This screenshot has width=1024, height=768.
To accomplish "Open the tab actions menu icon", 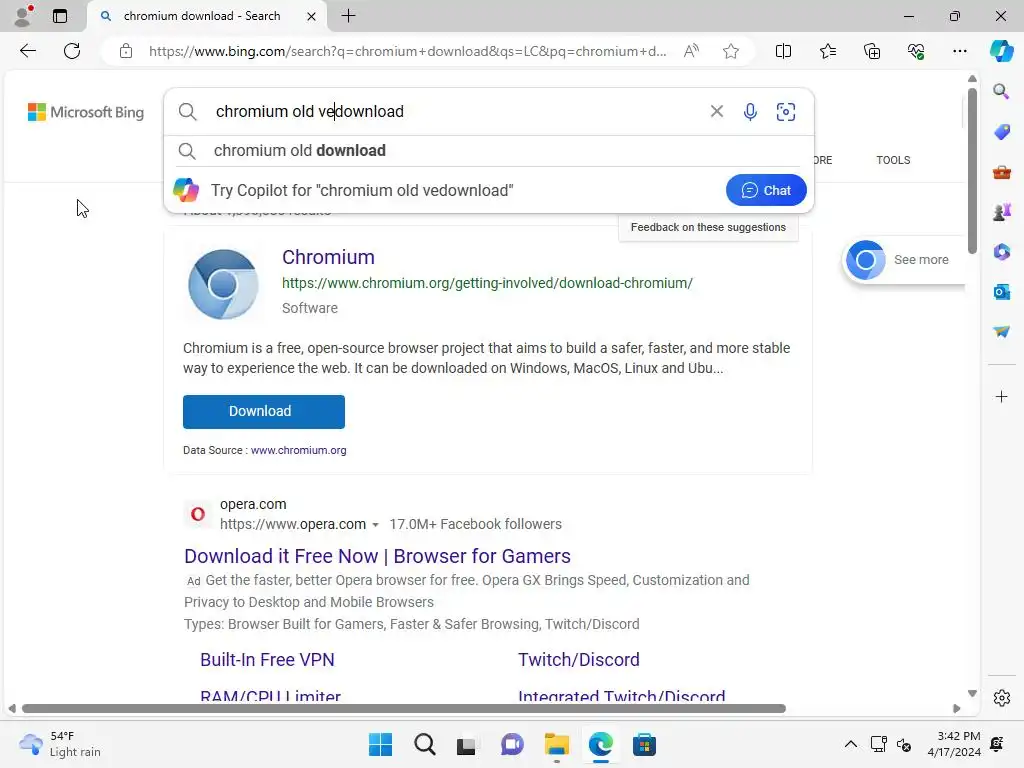I will [60, 16].
